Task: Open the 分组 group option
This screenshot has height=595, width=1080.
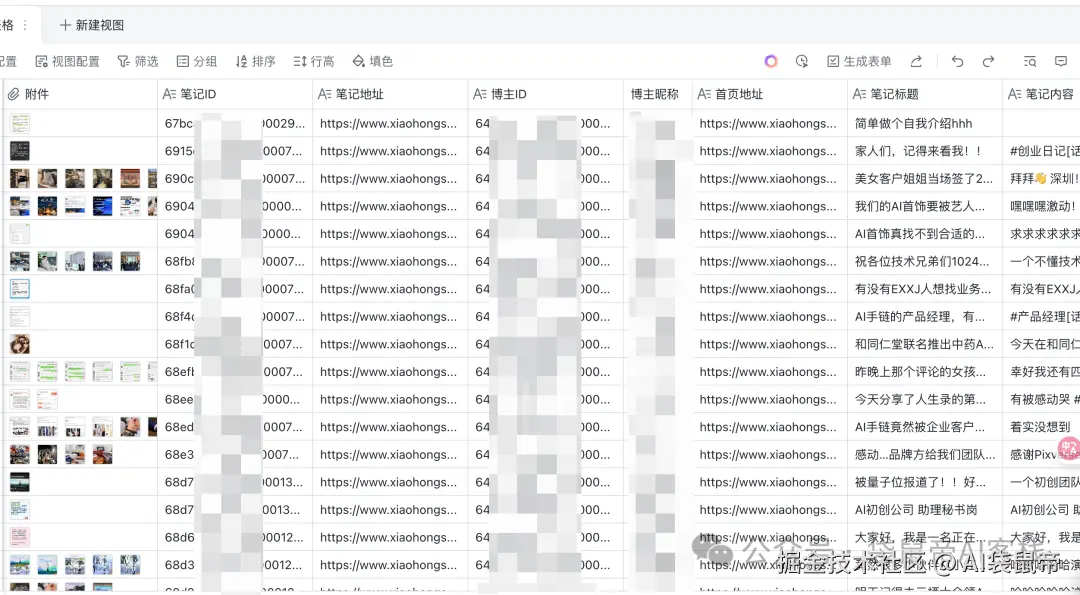Action: point(197,62)
